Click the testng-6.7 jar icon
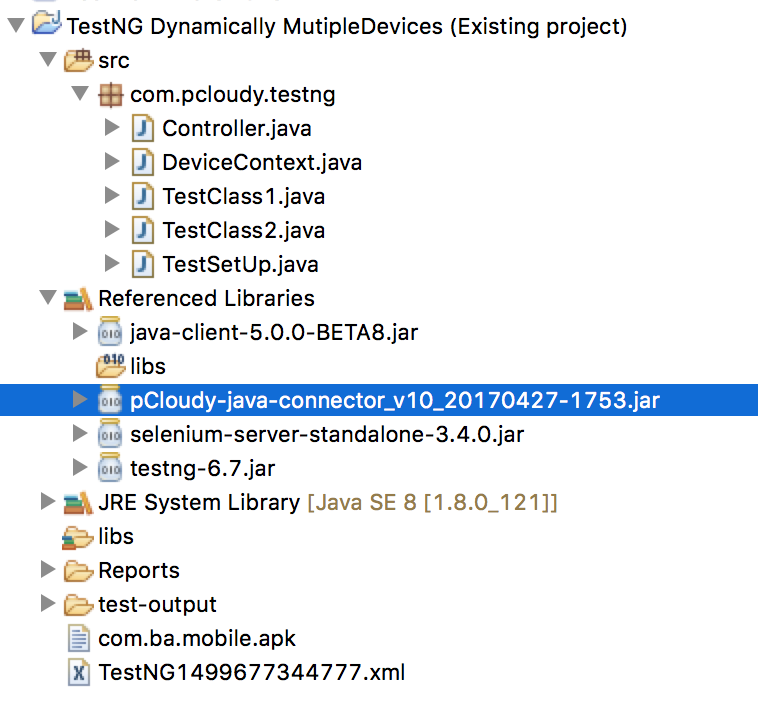The width and height of the screenshot is (762, 726). [x=110, y=467]
